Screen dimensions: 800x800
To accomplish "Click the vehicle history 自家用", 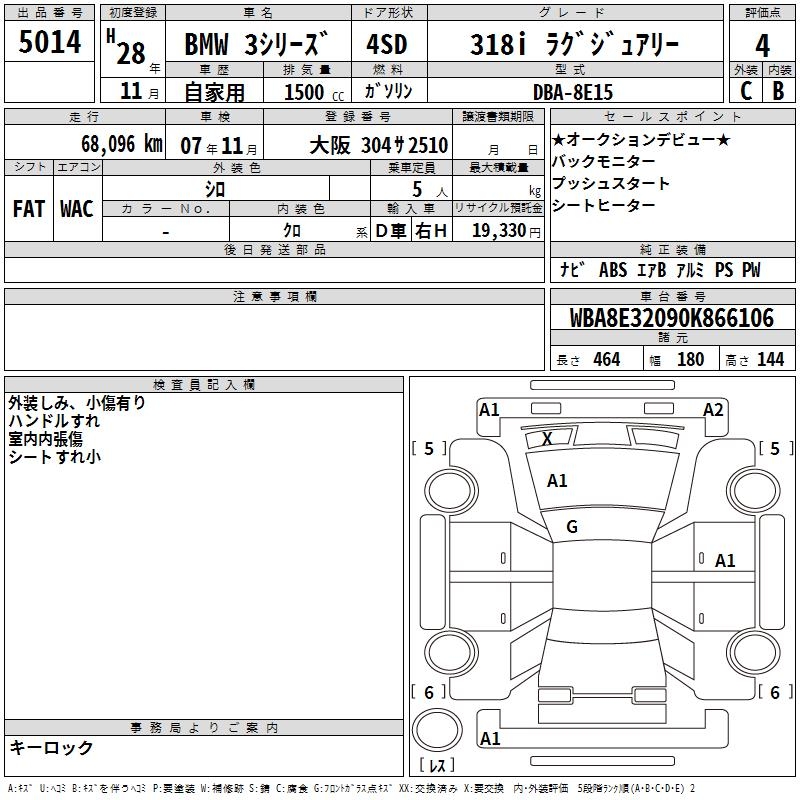I will pyautogui.click(x=214, y=92).
